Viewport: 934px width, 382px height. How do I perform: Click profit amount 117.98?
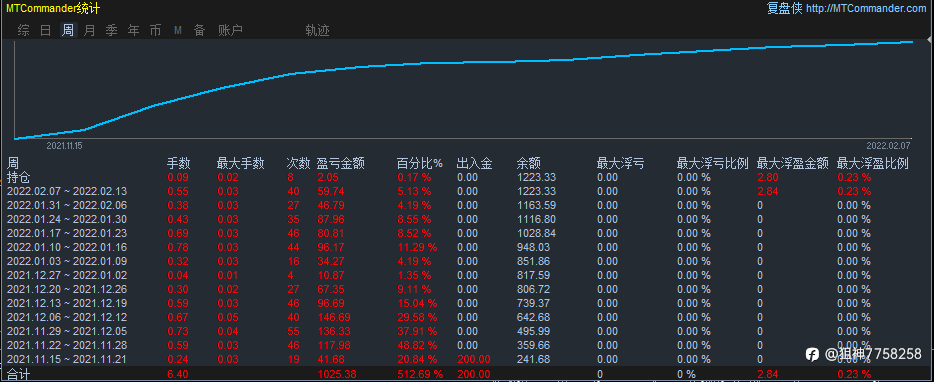334,345
